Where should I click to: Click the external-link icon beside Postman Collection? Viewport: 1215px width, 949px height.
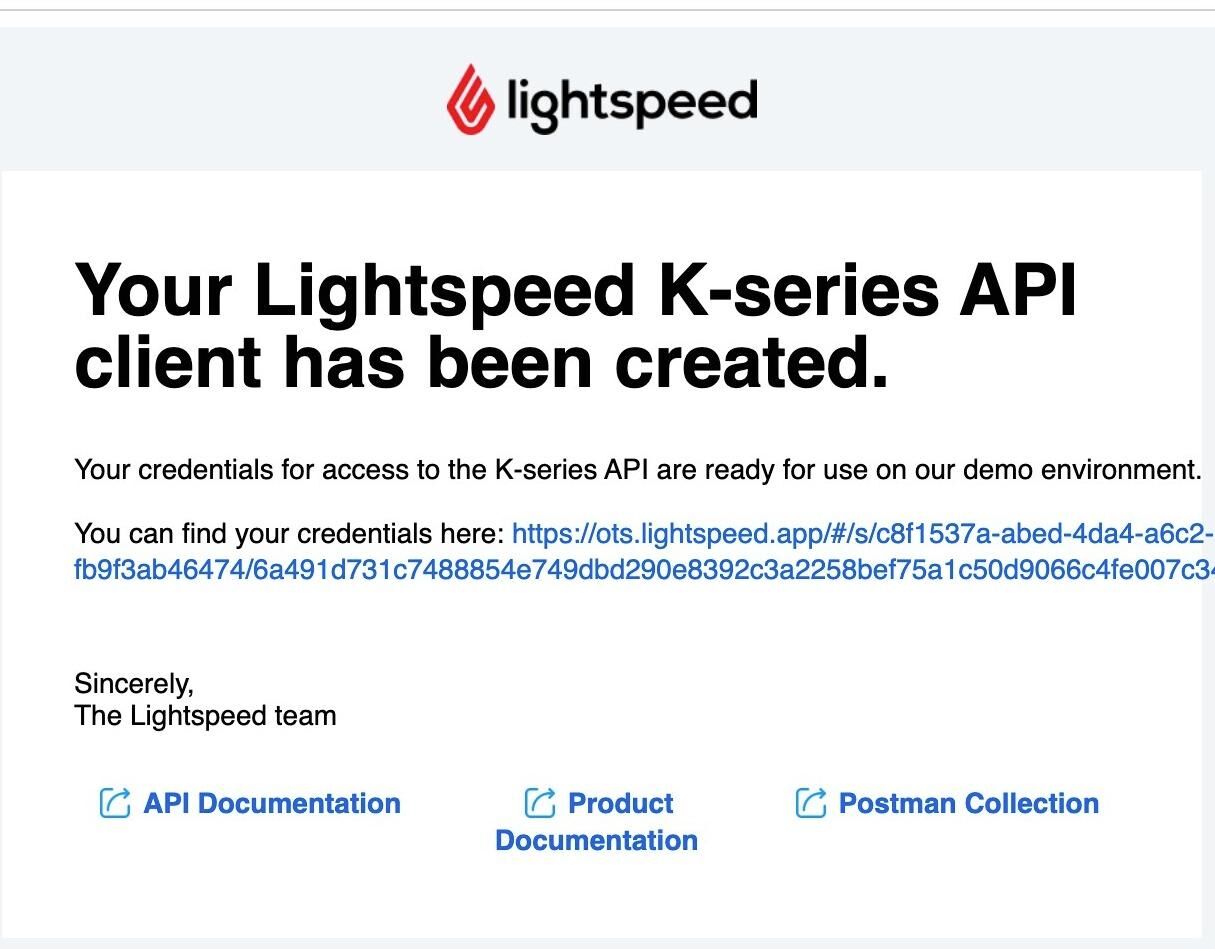tap(811, 802)
